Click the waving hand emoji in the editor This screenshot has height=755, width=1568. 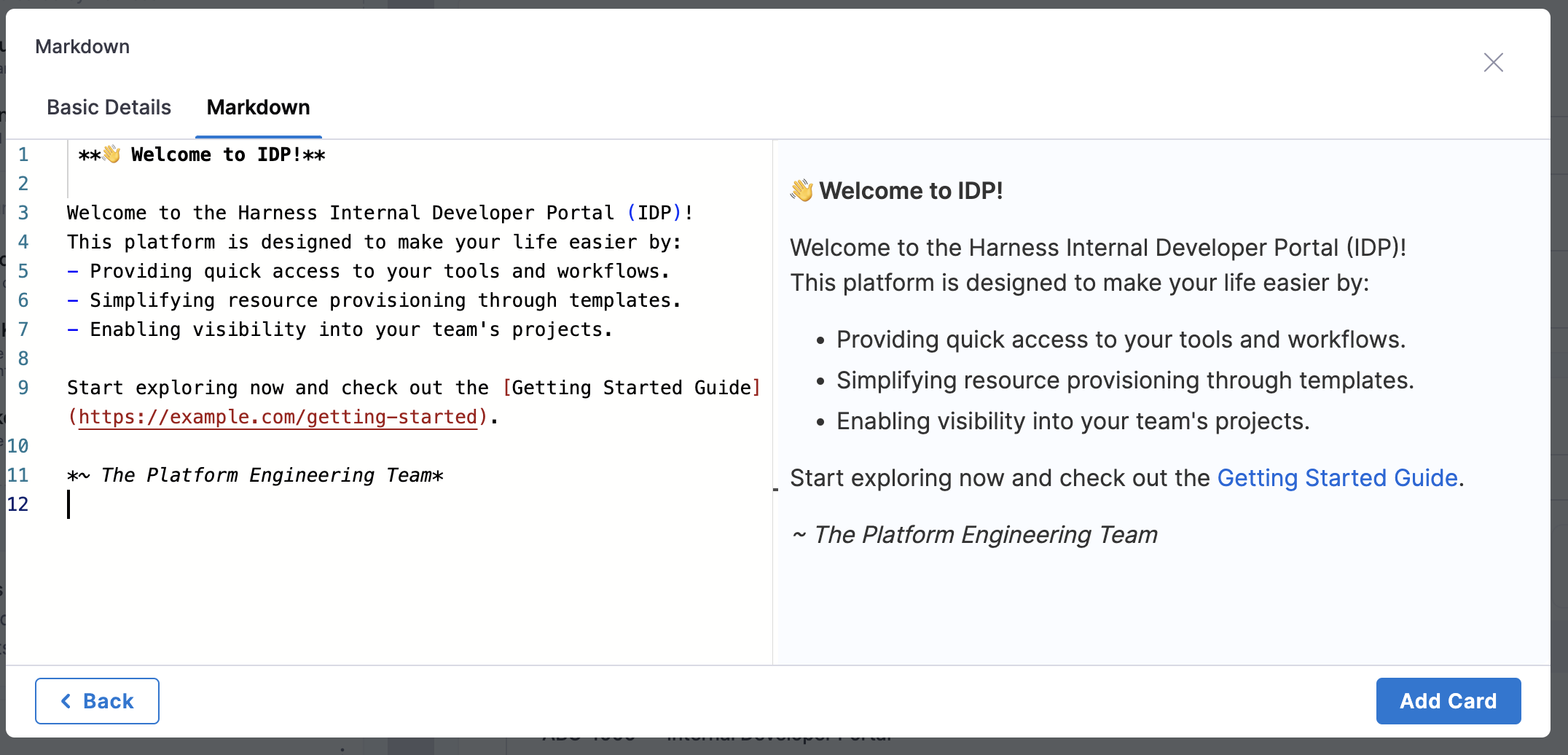click(111, 154)
